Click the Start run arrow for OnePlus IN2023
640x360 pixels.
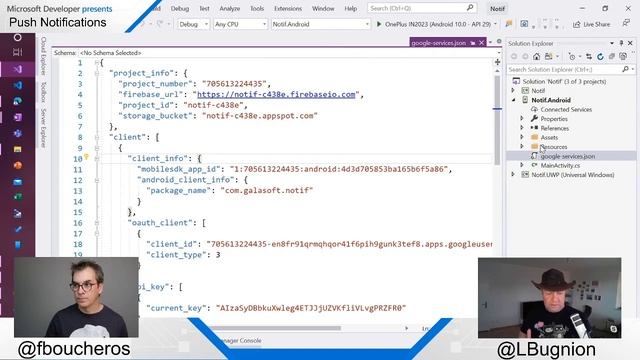(379, 24)
